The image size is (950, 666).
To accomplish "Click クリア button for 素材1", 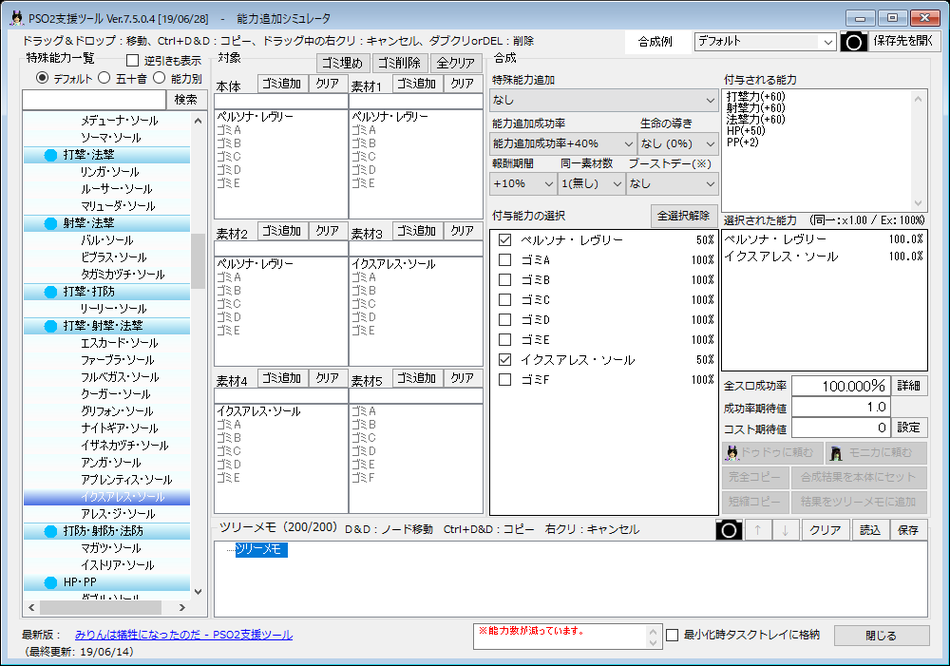I will click(462, 84).
